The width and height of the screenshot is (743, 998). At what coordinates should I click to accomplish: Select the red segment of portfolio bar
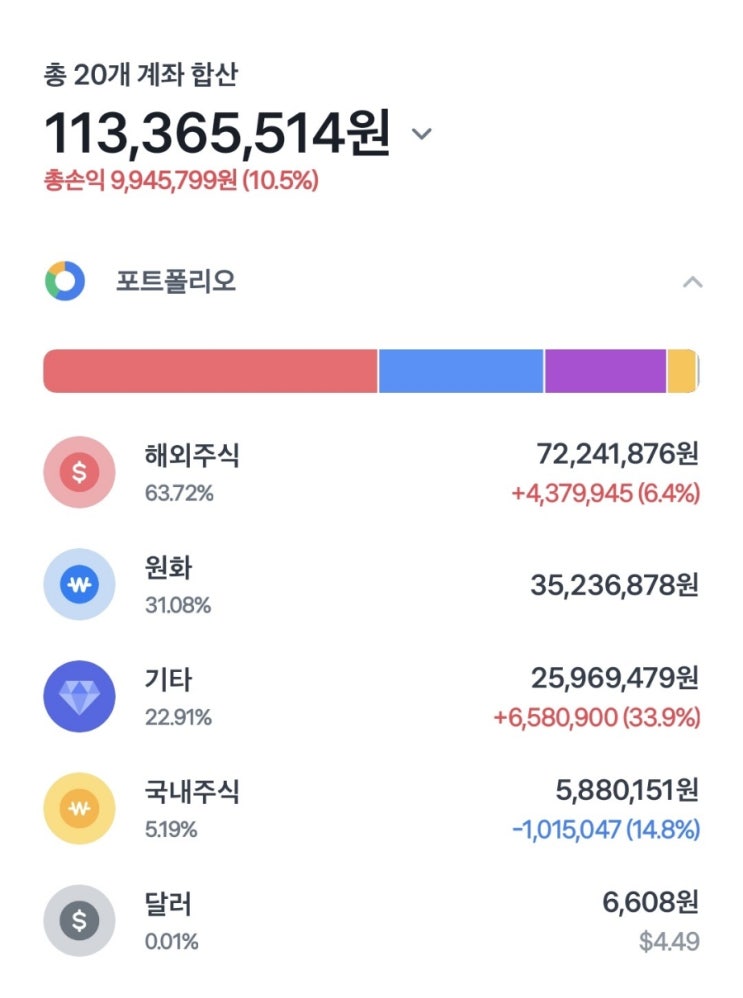pyautogui.click(x=210, y=371)
